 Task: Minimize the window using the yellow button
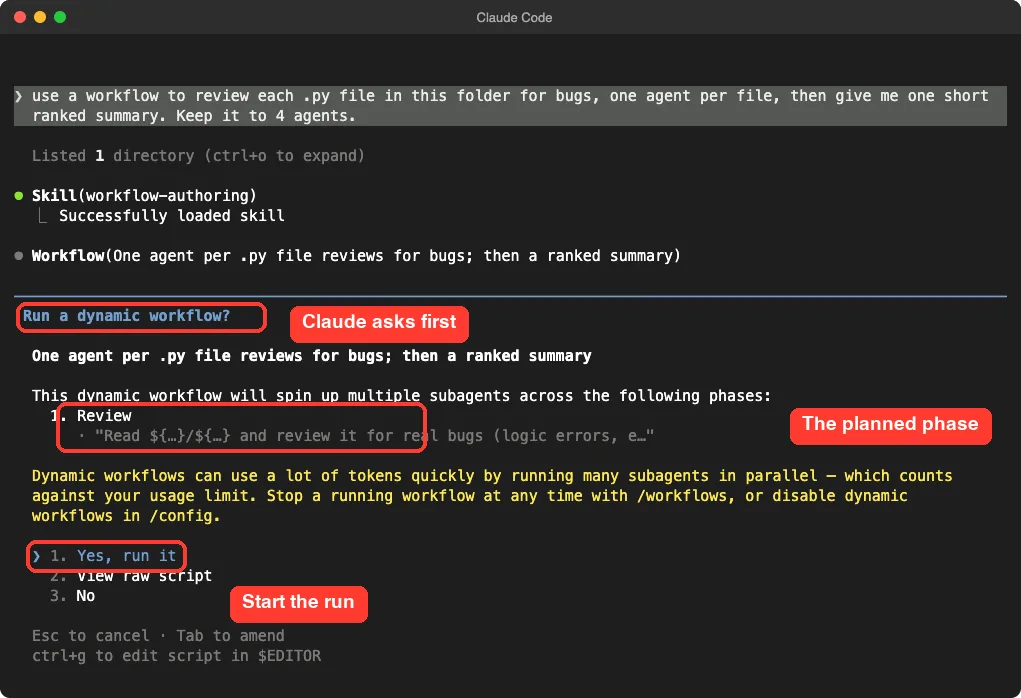40,17
